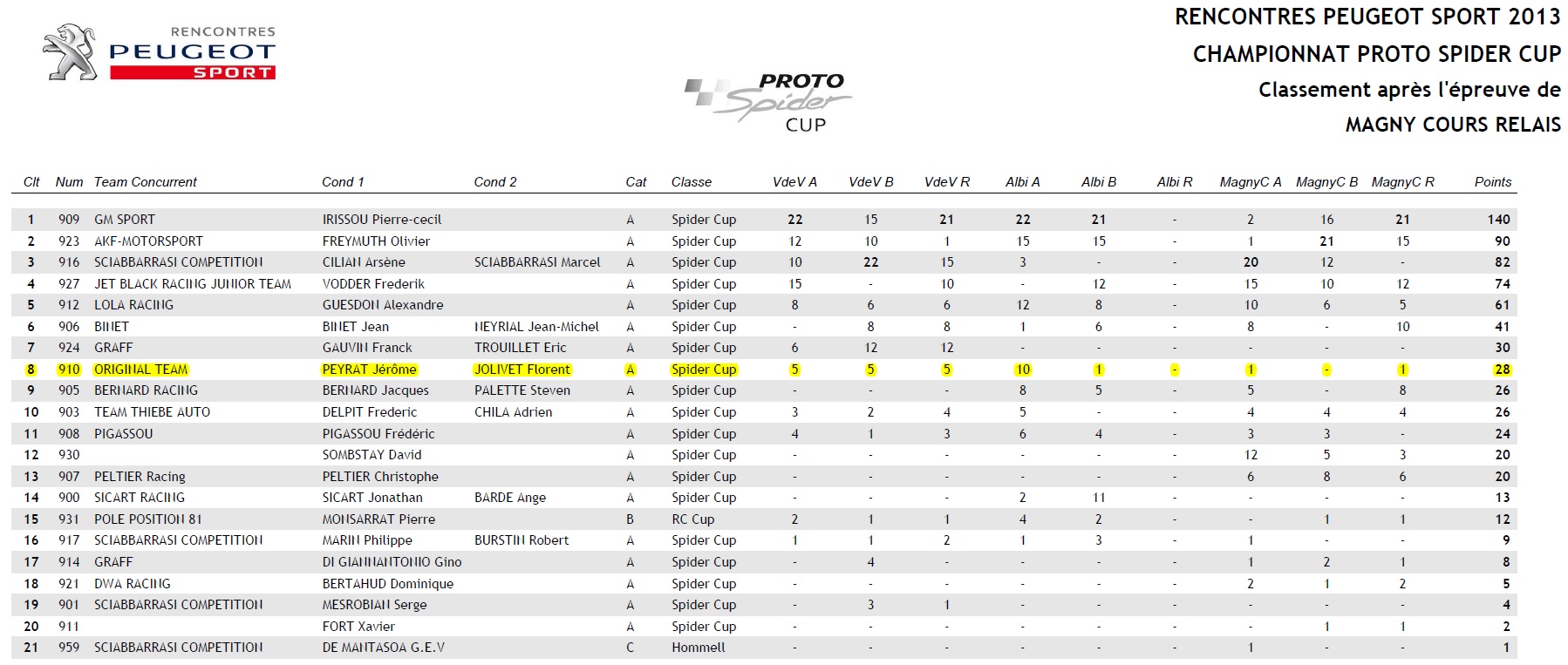The height and width of the screenshot is (665, 1568).
Task: Click the 'MagnyC B' column header
Action: 1326,182
